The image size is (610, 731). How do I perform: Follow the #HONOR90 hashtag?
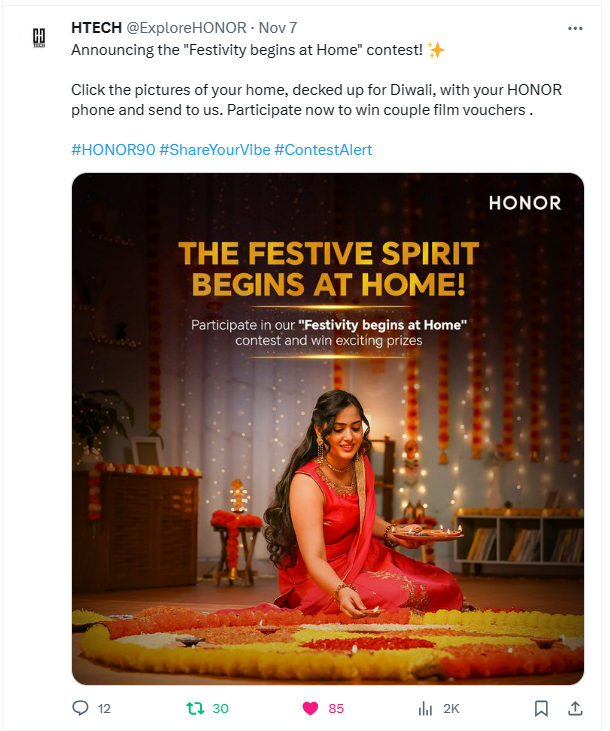[x=113, y=150]
